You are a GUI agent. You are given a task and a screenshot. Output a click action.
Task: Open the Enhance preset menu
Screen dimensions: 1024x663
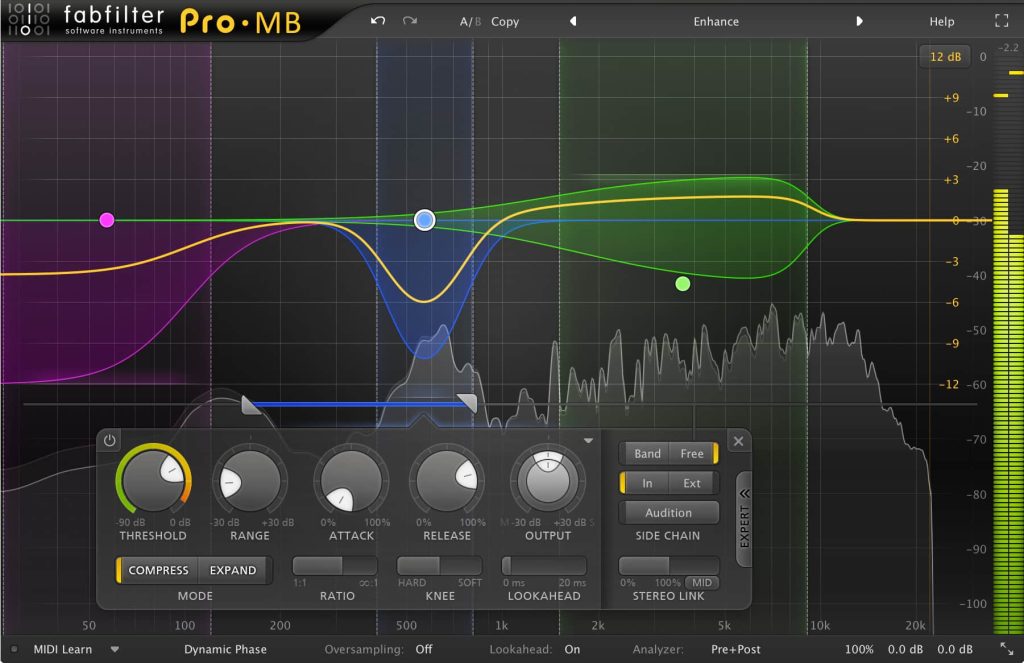click(x=715, y=21)
